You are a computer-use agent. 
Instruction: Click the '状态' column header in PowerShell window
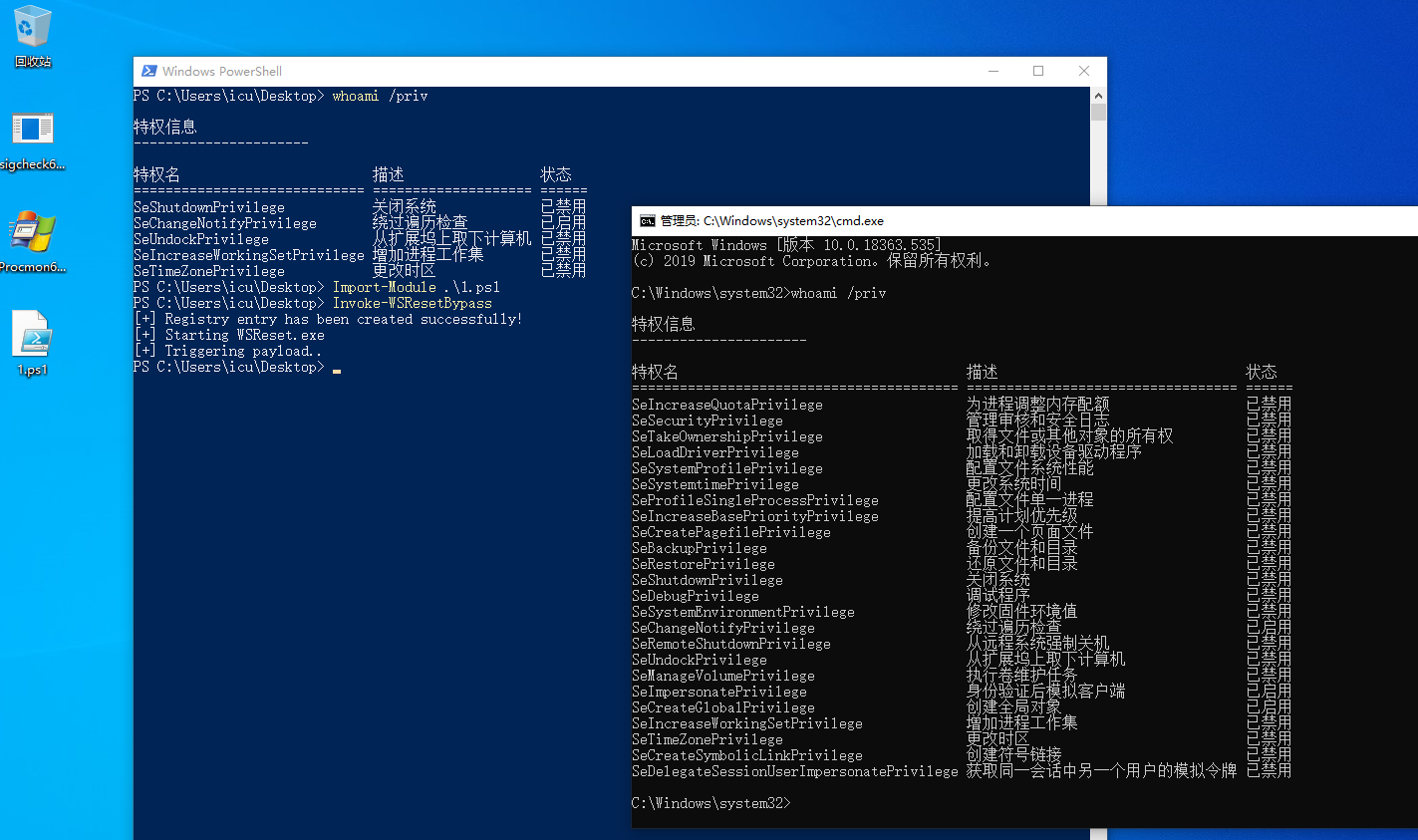point(556,174)
